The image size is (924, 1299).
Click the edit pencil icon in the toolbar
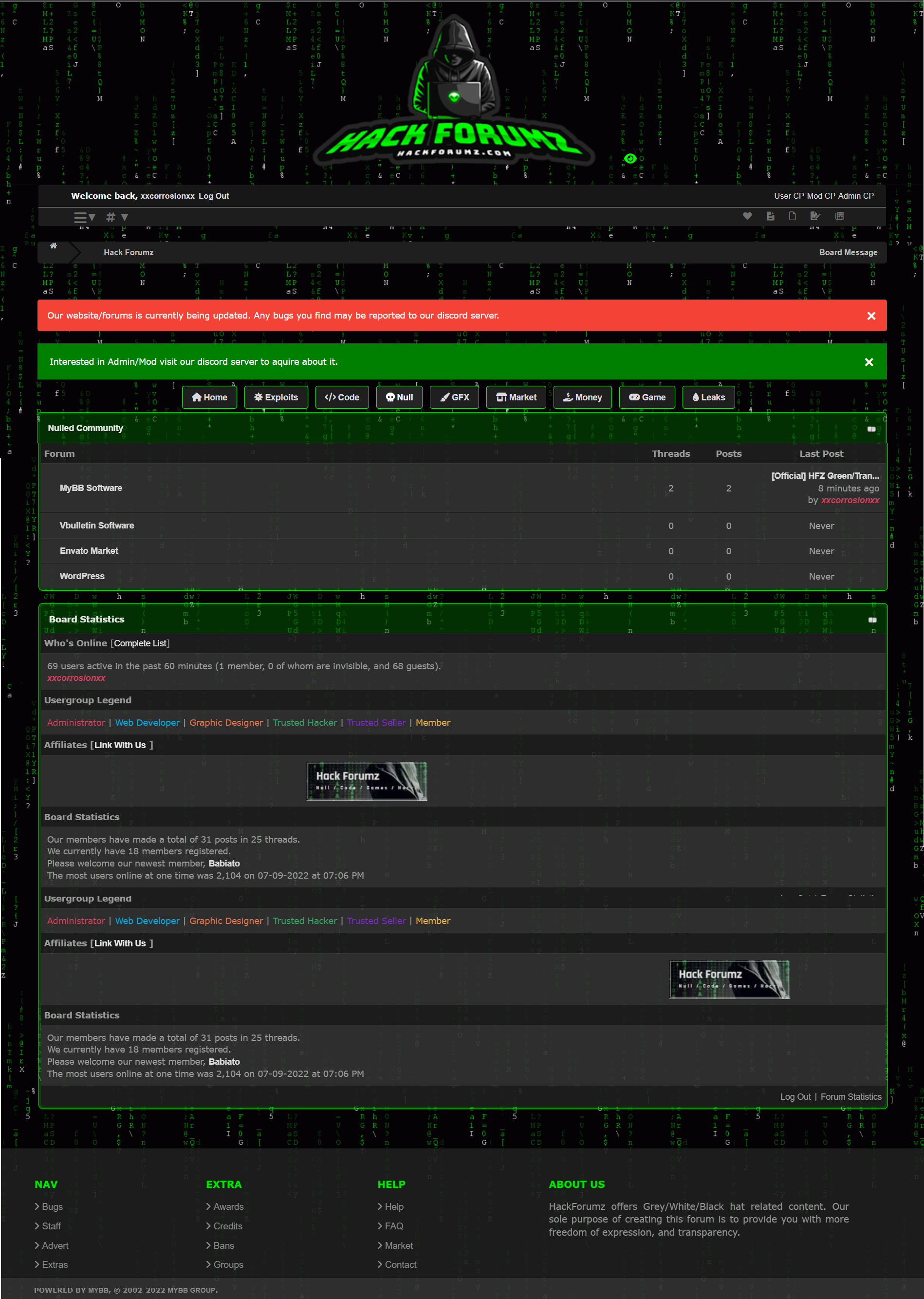pos(815,216)
